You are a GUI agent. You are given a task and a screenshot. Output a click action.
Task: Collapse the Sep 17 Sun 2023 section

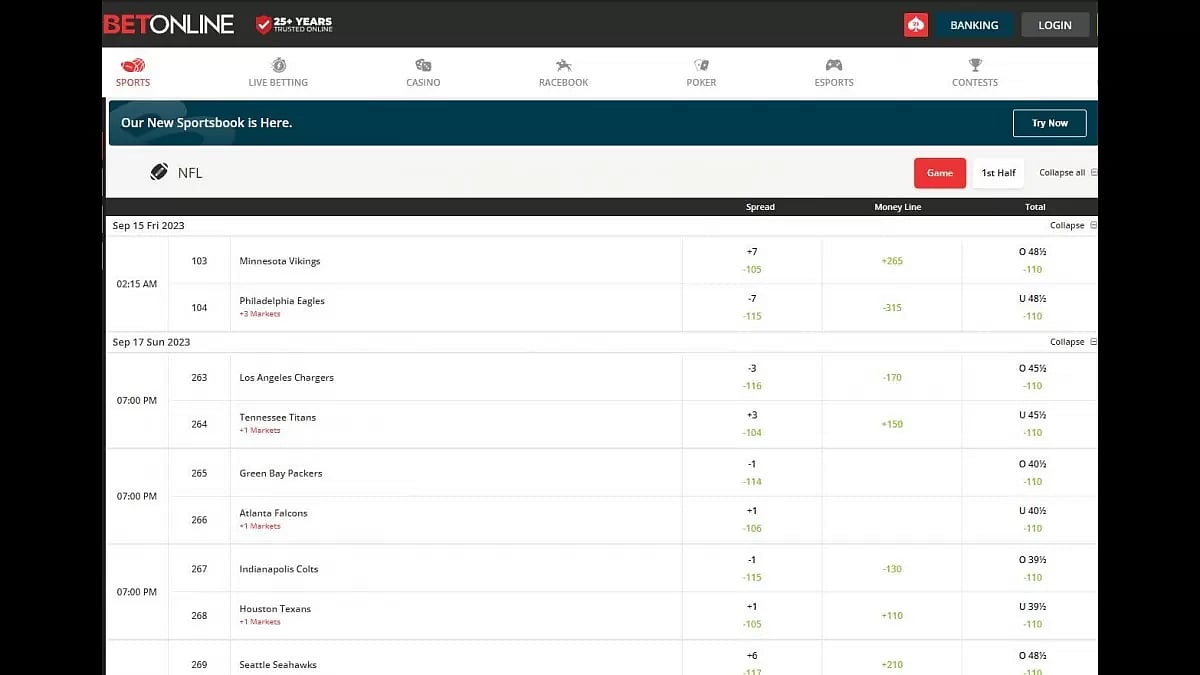pos(1071,342)
